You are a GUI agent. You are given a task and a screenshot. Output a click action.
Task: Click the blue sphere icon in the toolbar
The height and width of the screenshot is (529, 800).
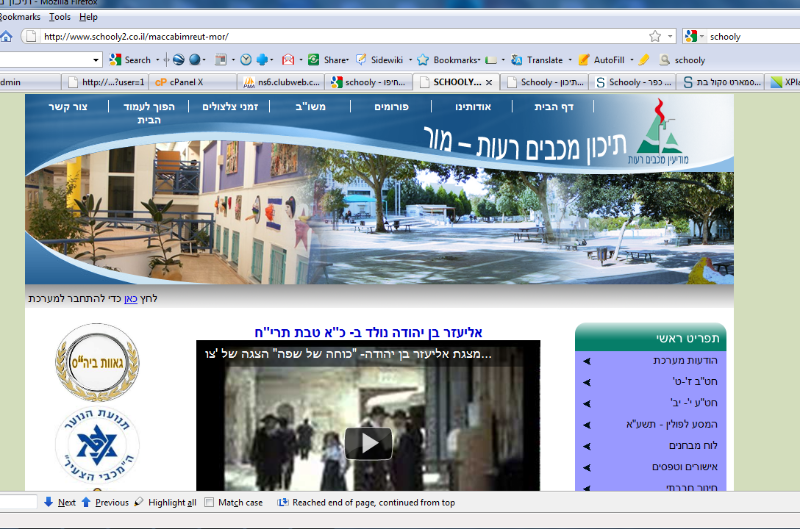[x=194, y=60]
